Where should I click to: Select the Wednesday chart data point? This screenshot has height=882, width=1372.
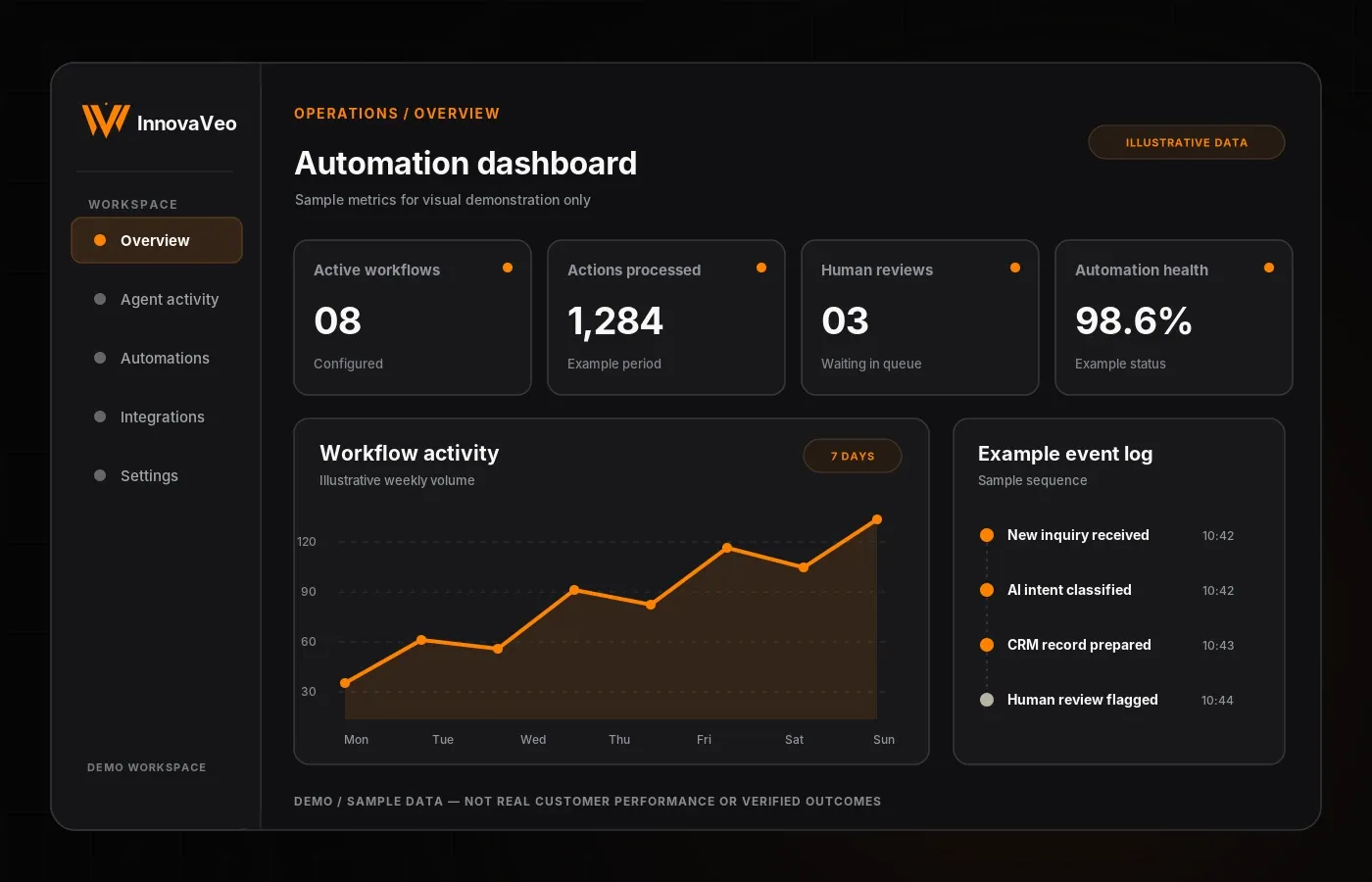click(498, 649)
